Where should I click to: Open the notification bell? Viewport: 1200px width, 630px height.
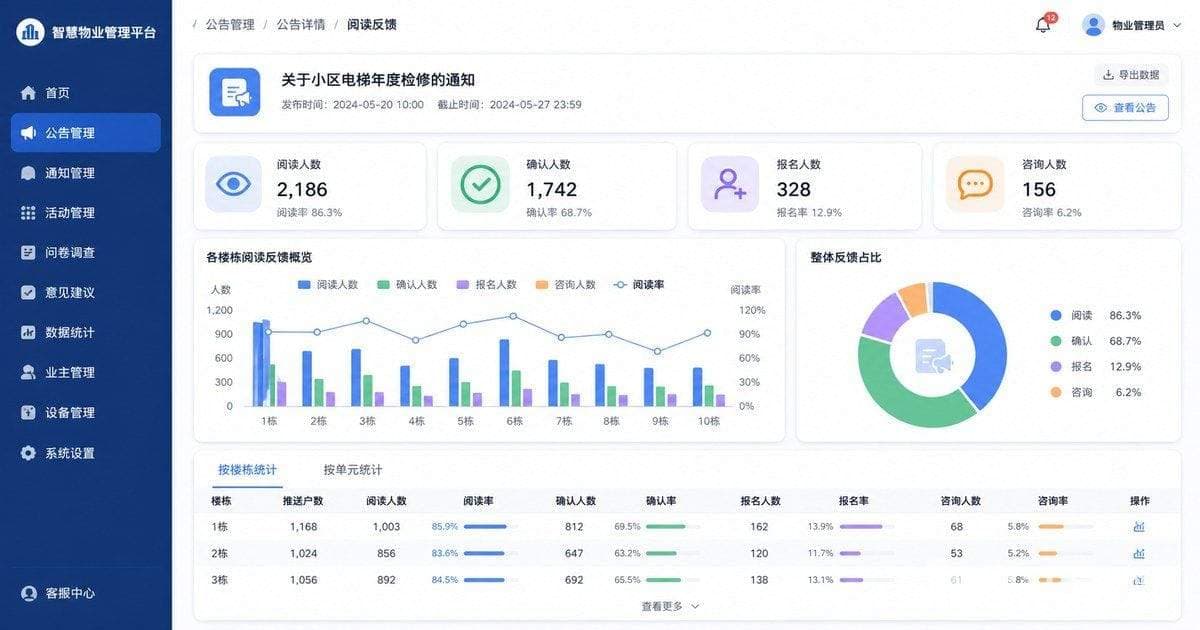click(x=1043, y=25)
